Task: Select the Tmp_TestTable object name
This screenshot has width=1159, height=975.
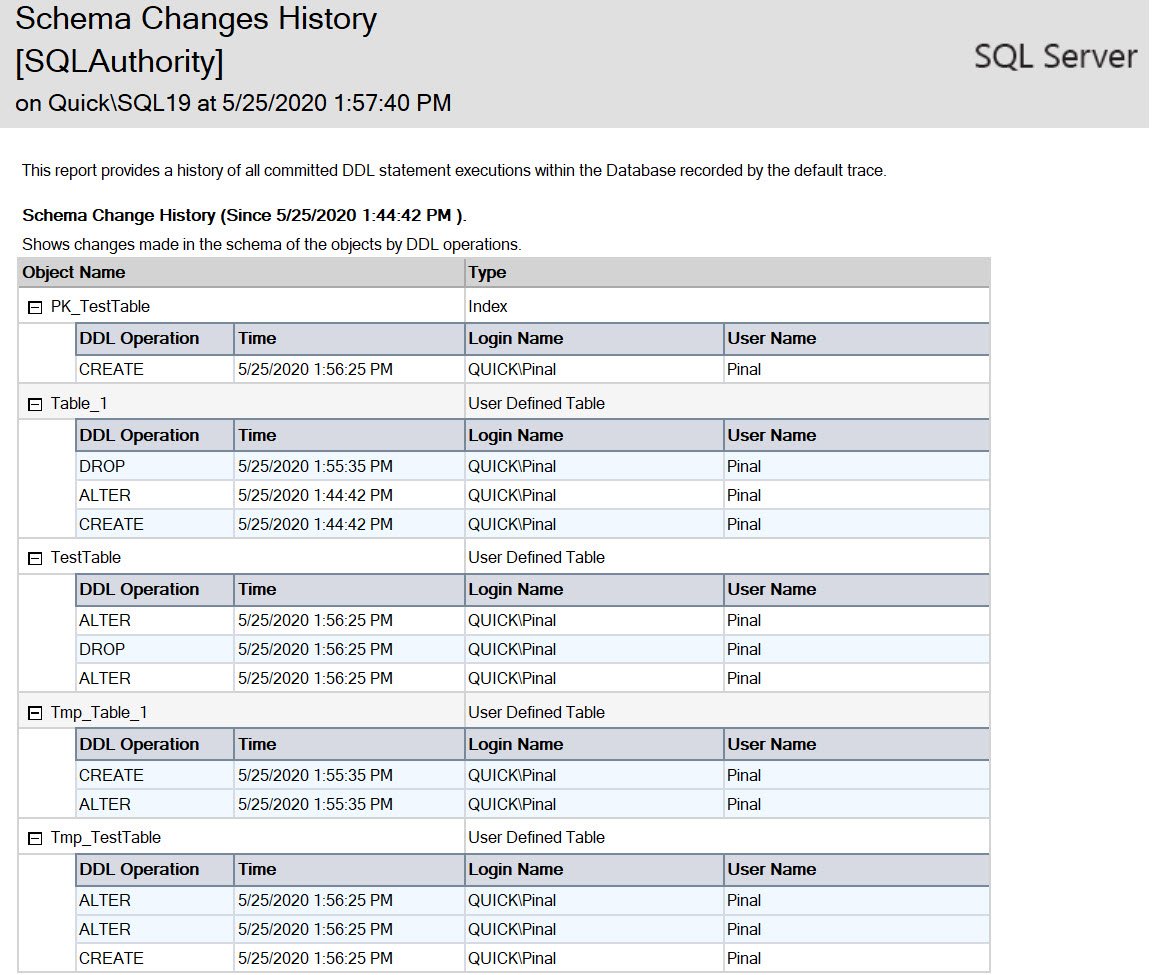Action: point(106,837)
